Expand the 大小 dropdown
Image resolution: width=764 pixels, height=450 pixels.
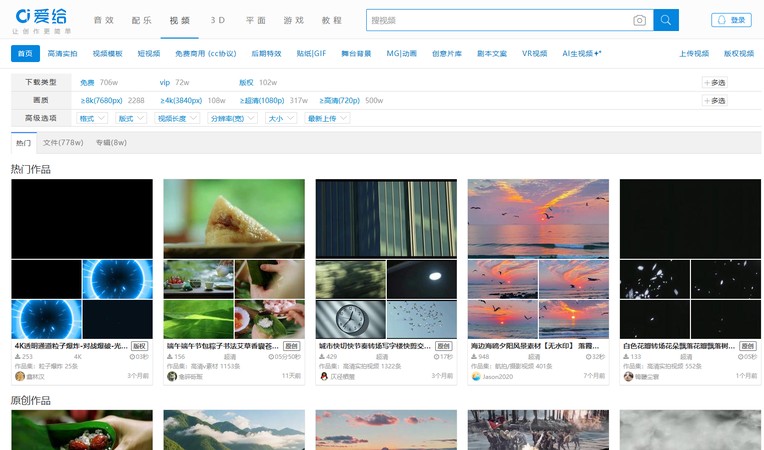pos(281,118)
